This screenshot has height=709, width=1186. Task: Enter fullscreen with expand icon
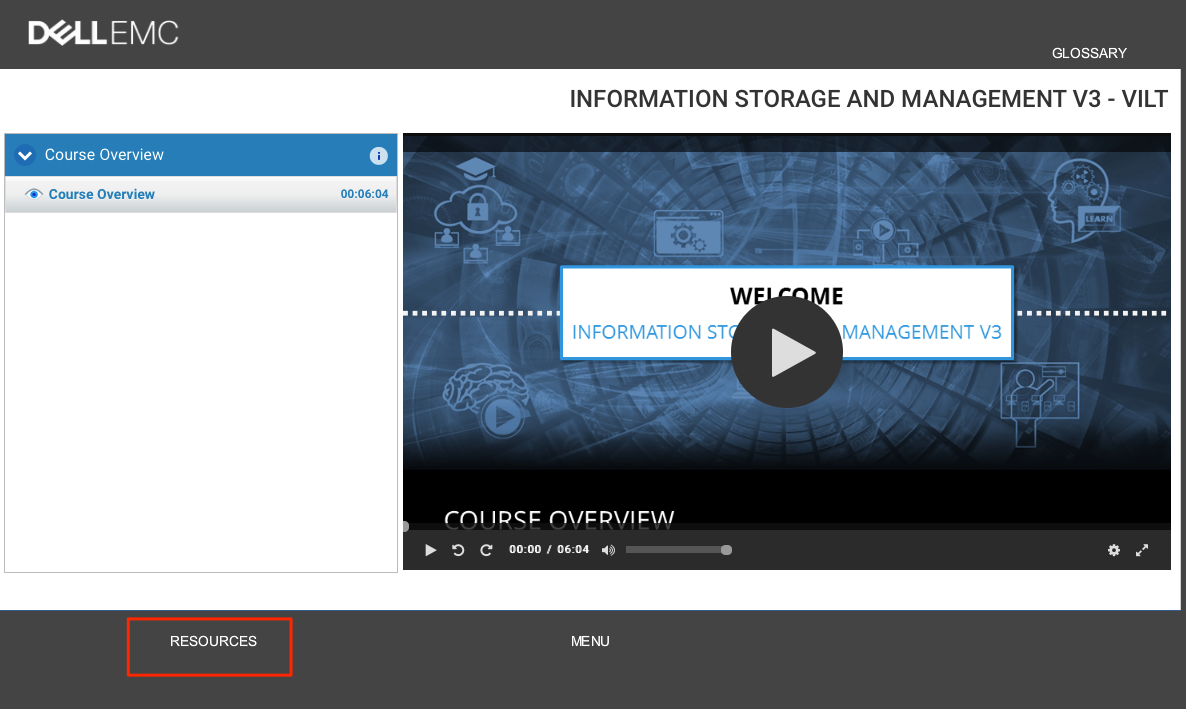[1142, 550]
